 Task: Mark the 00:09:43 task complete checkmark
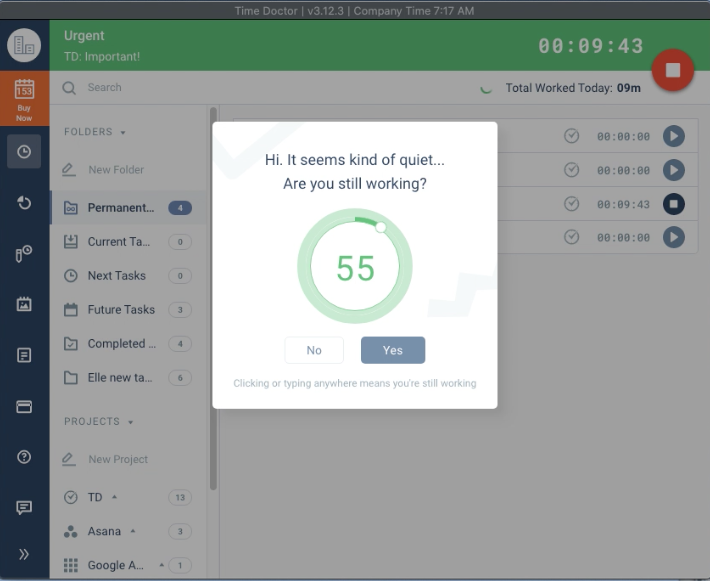571,204
